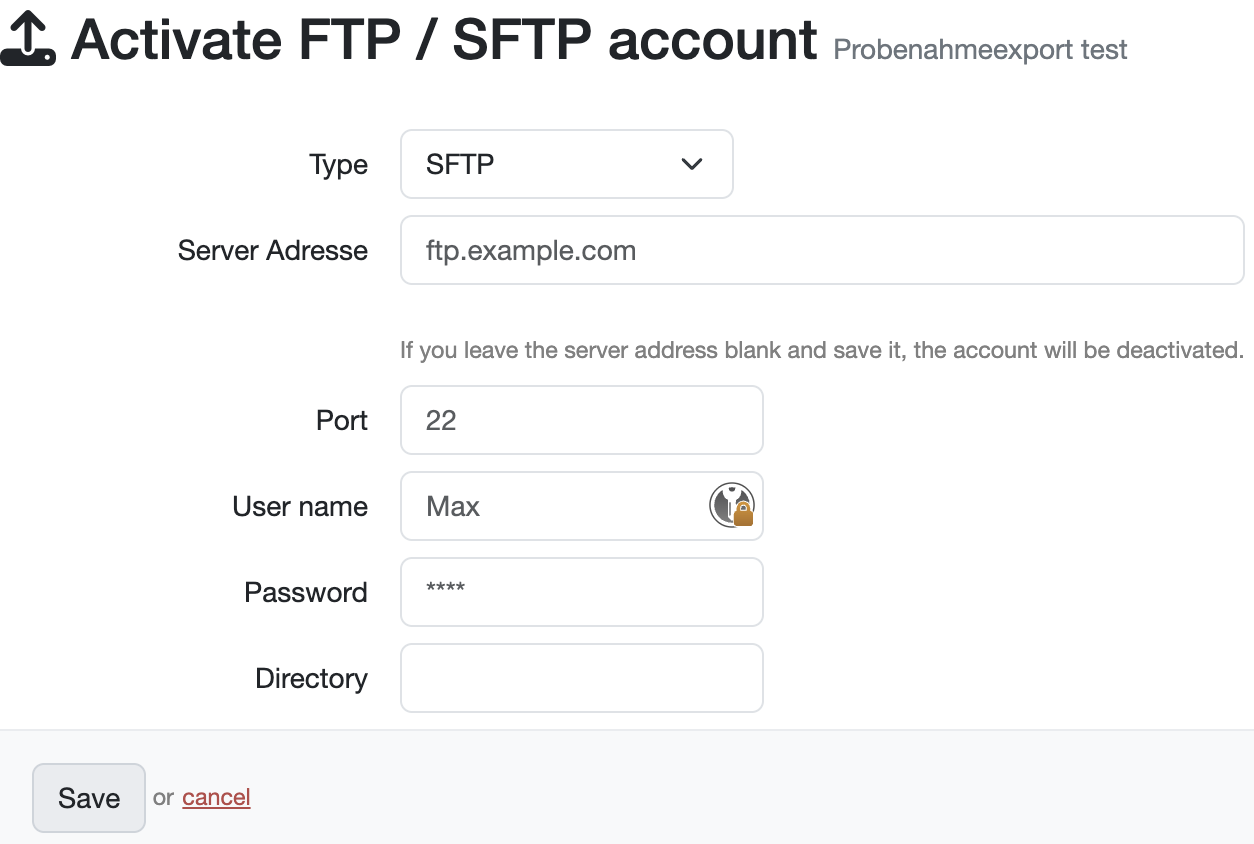Click the Port label text
This screenshot has height=844, width=1254.
[342, 420]
